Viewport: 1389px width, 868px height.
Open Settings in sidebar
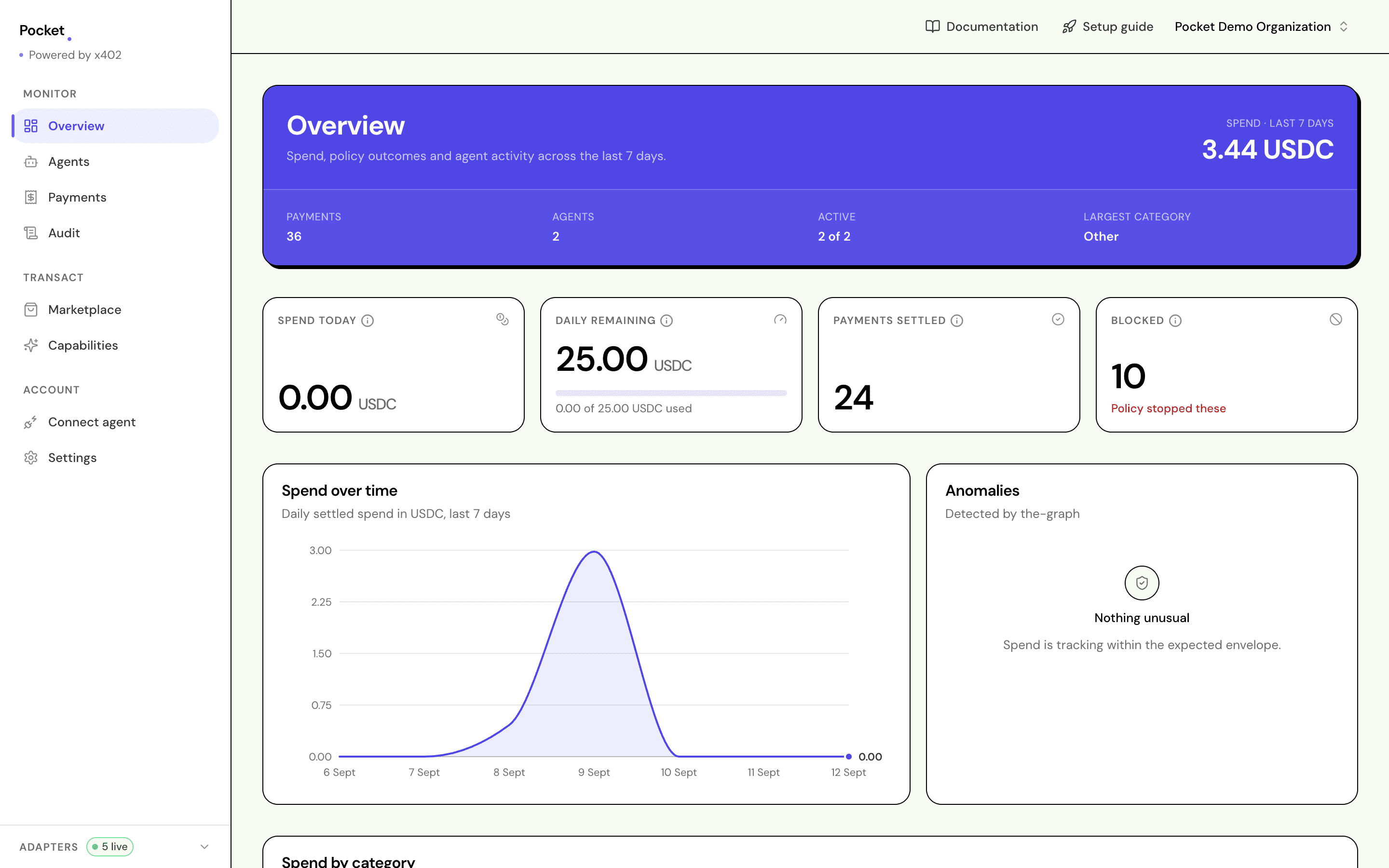point(115,458)
